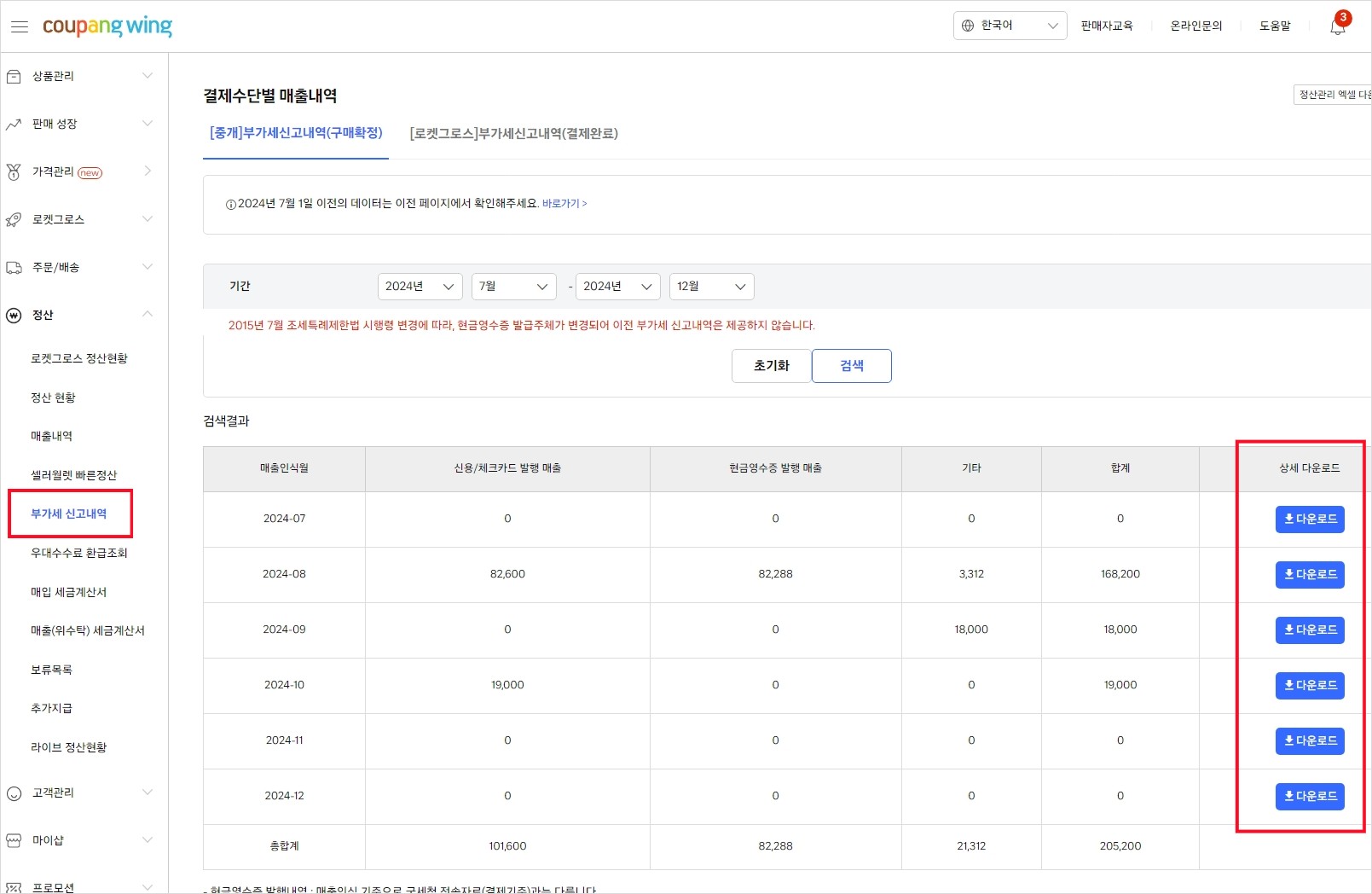Click the Coupang Wing logo
The width and height of the screenshot is (1372, 894).
(x=107, y=26)
